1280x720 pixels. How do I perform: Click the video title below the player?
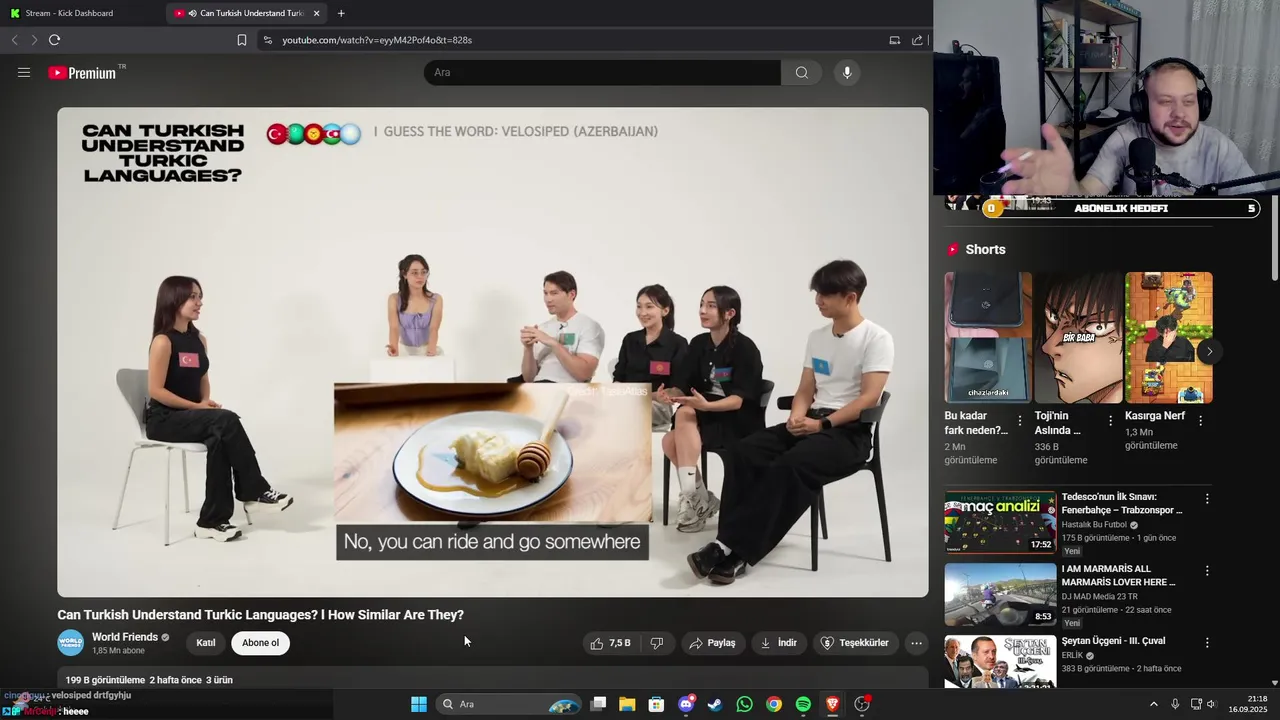260,615
